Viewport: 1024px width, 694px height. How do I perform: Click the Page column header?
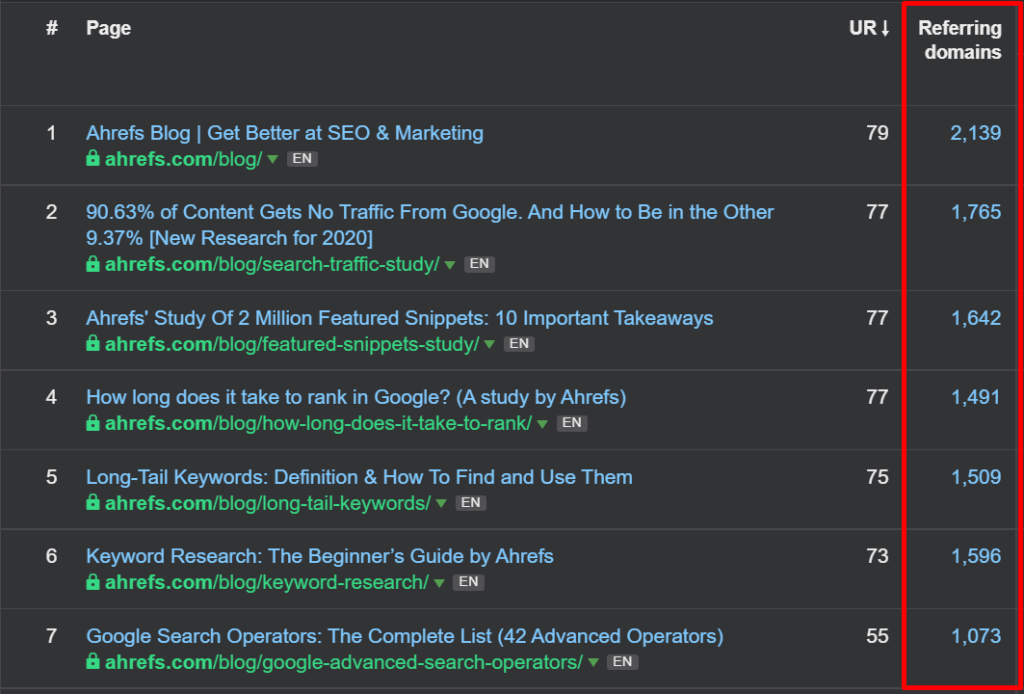click(x=108, y=28)
